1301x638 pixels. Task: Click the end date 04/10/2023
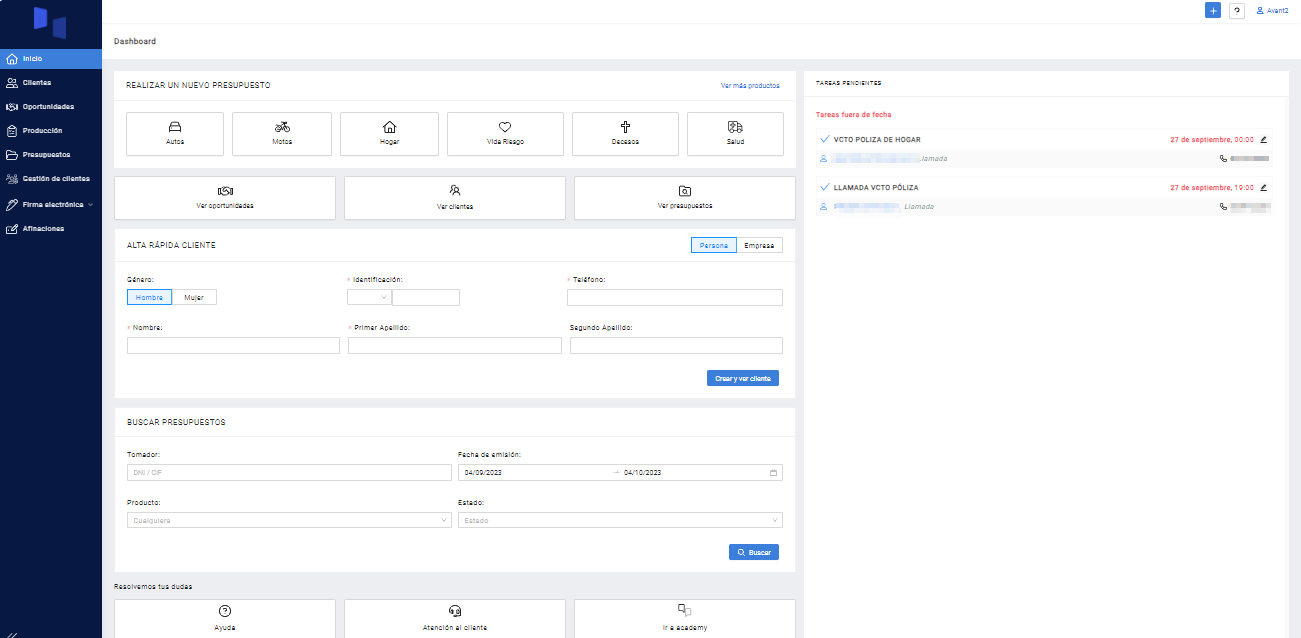[x=643, y=472]
